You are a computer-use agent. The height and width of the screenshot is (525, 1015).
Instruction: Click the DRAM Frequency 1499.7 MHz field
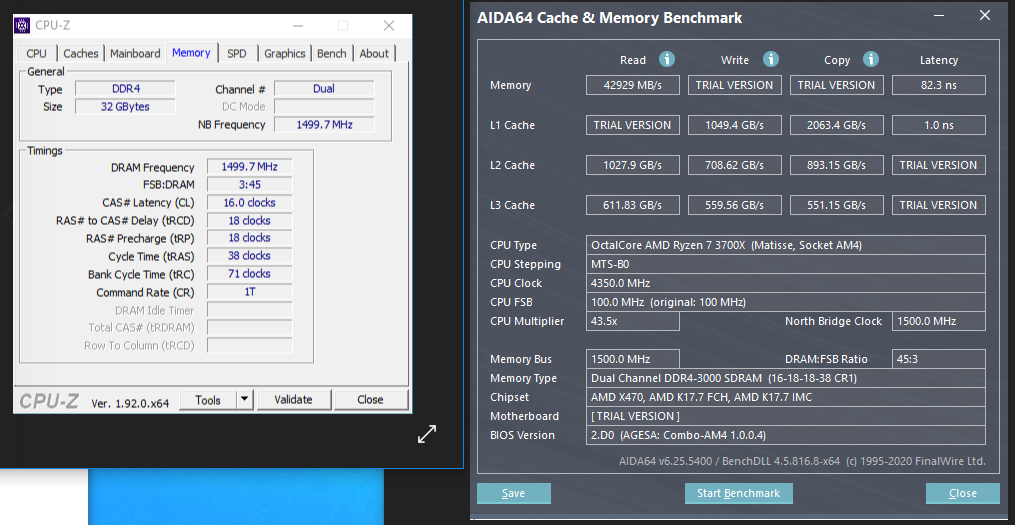click(250, 167)
